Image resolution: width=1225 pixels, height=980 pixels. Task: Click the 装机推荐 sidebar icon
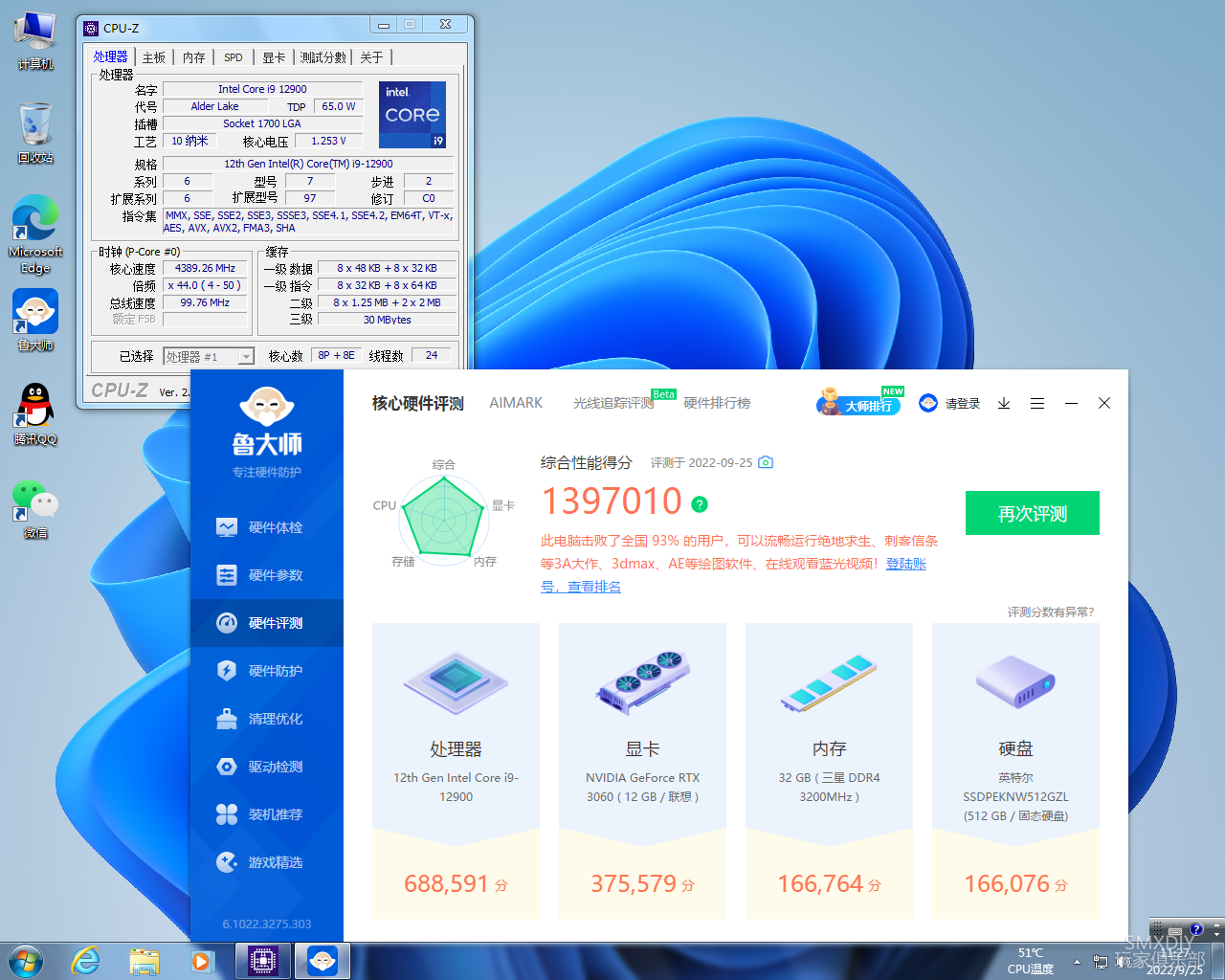pos(227,814)
